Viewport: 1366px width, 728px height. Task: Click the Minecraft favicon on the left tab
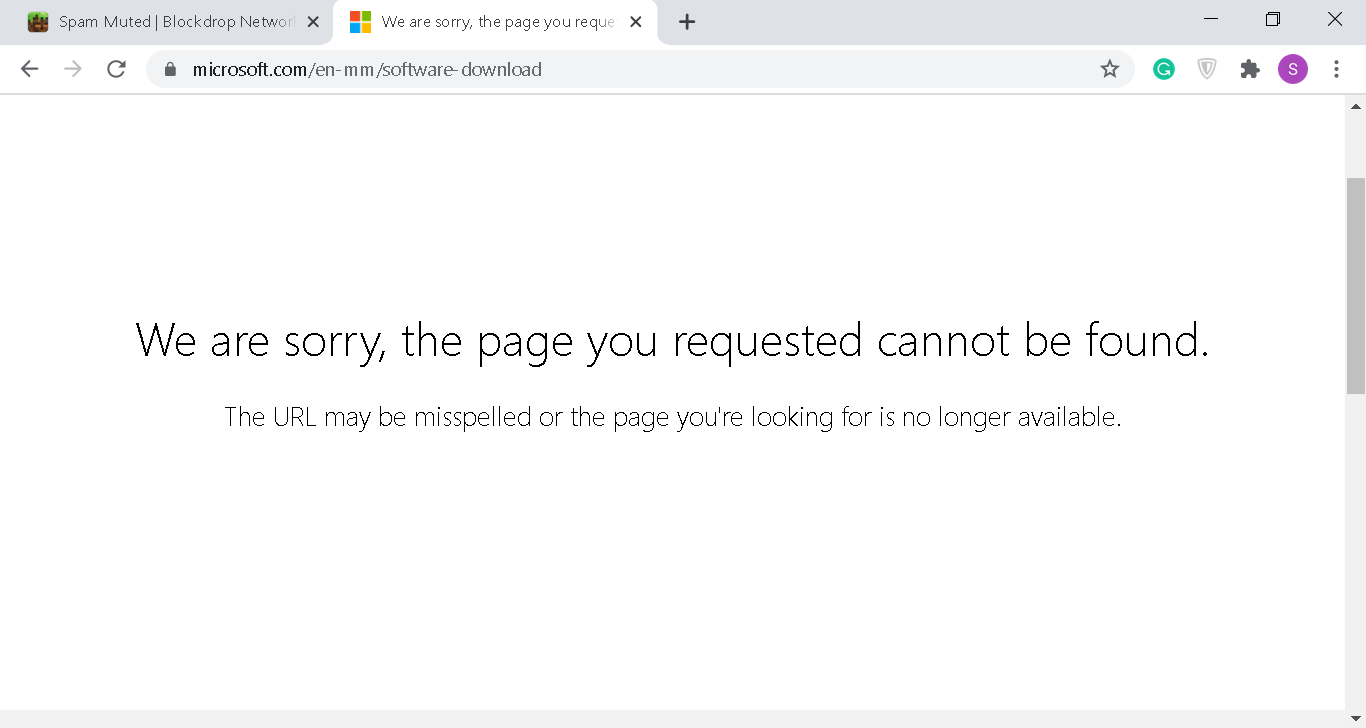coord(38,21)
